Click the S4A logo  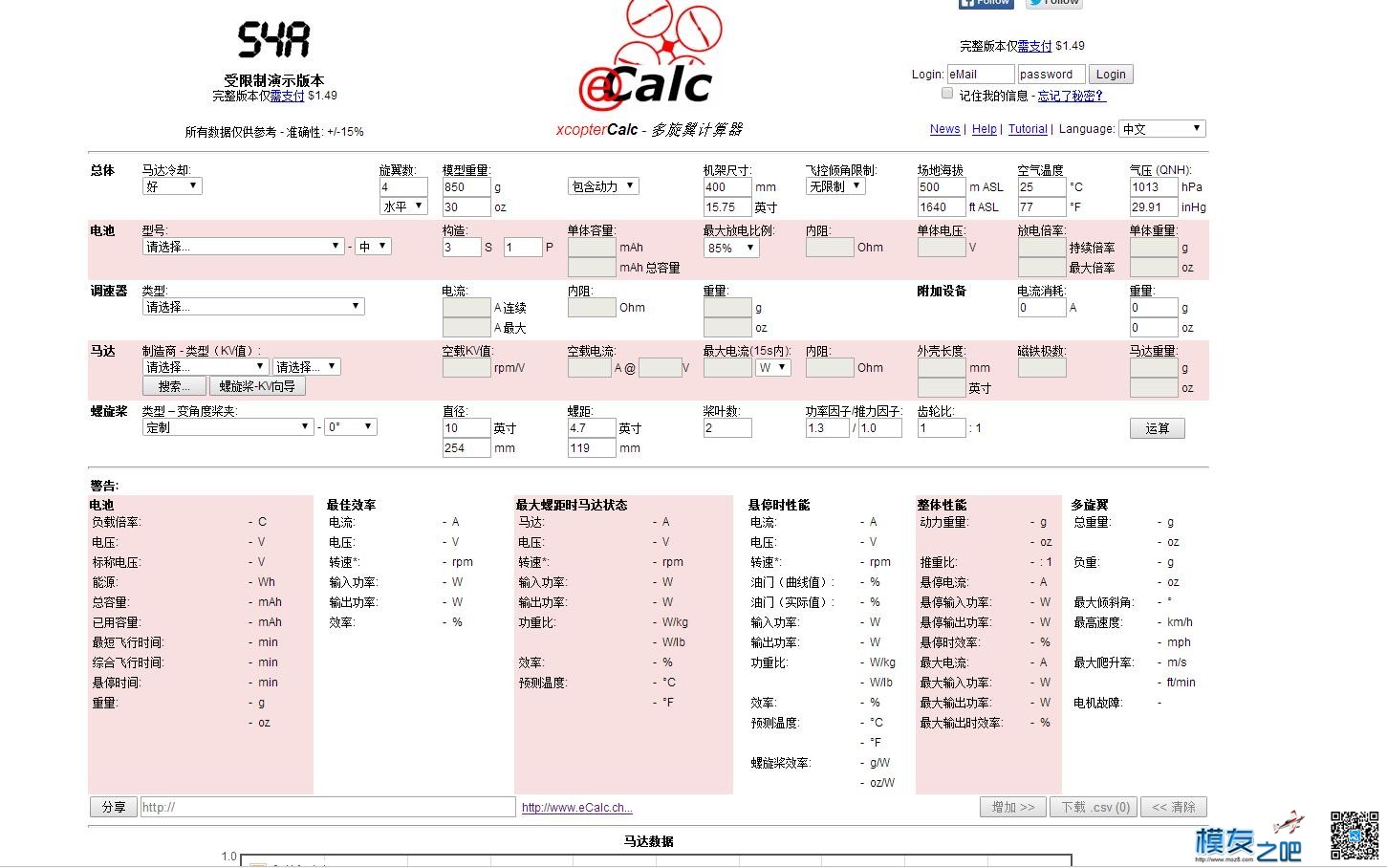(x=273, y=39)
